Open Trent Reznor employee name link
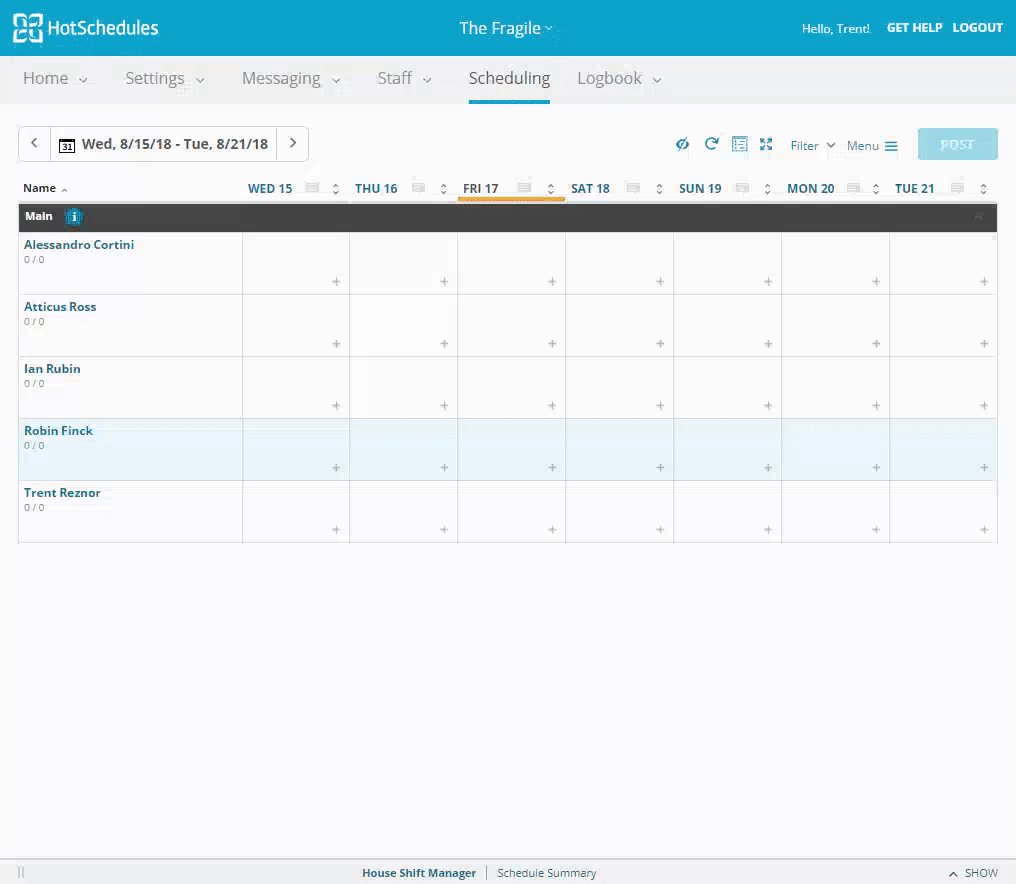The width and height of the screenshot is (1016, 884). tap(62, 493)
